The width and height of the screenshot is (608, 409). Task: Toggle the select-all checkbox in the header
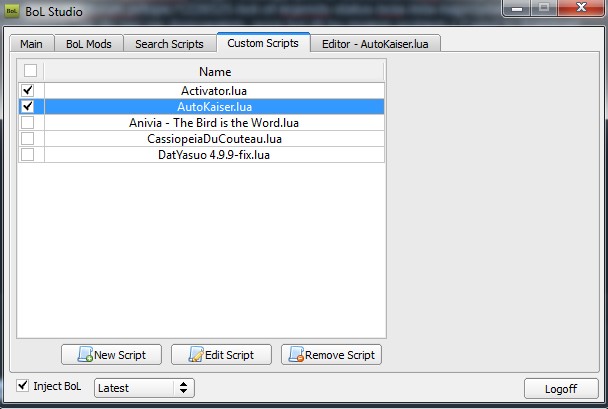coord(30,71)
